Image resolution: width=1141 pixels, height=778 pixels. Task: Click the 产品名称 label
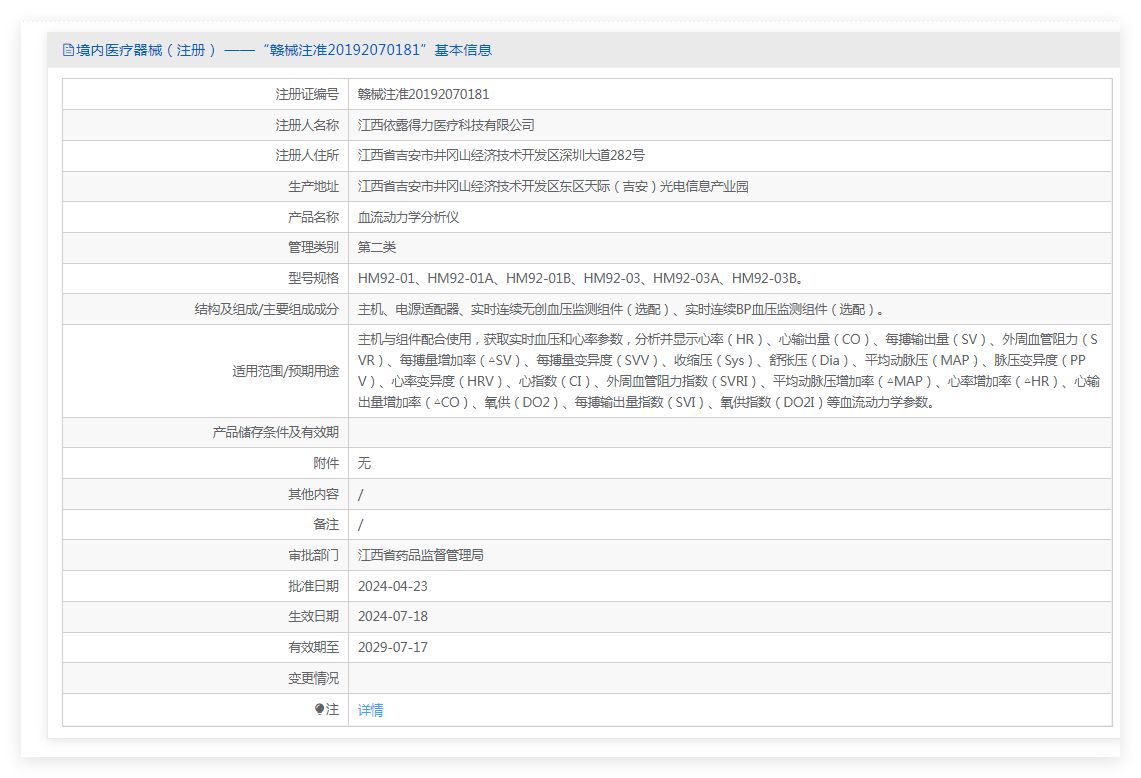[x=314, y=218]
